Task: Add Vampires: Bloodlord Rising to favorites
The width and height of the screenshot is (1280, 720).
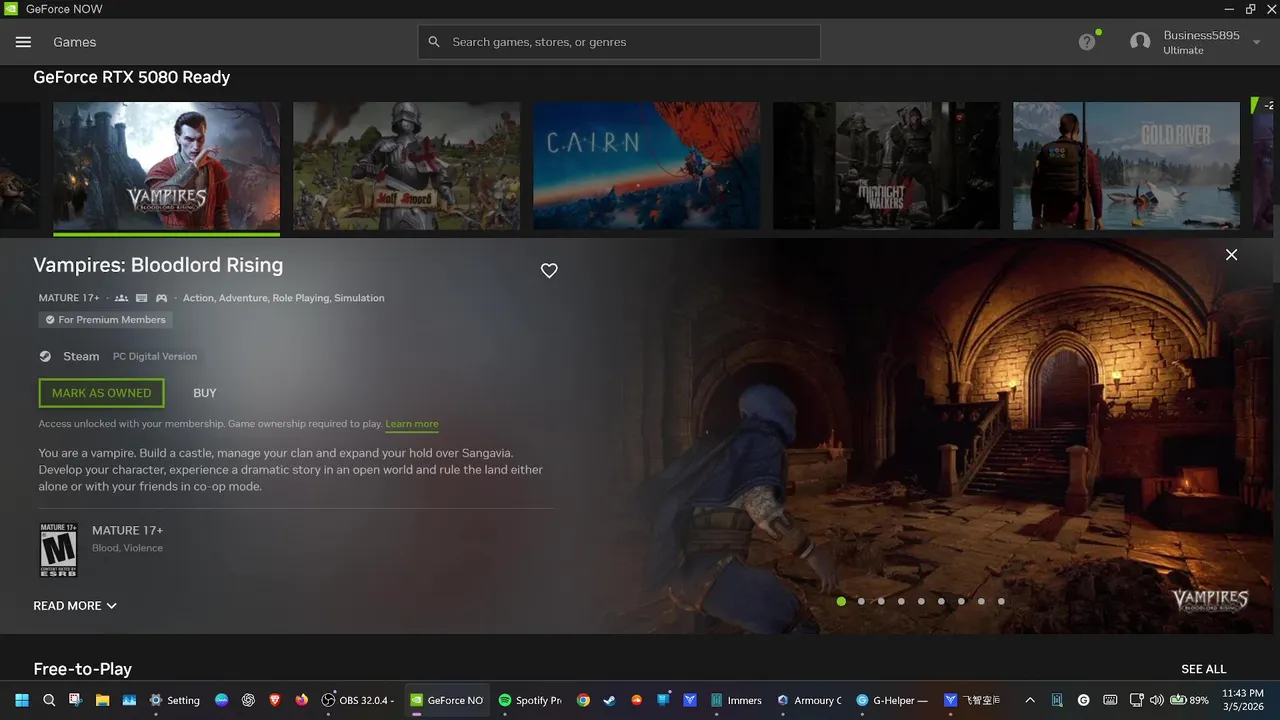Action: [x=549, y=270]
